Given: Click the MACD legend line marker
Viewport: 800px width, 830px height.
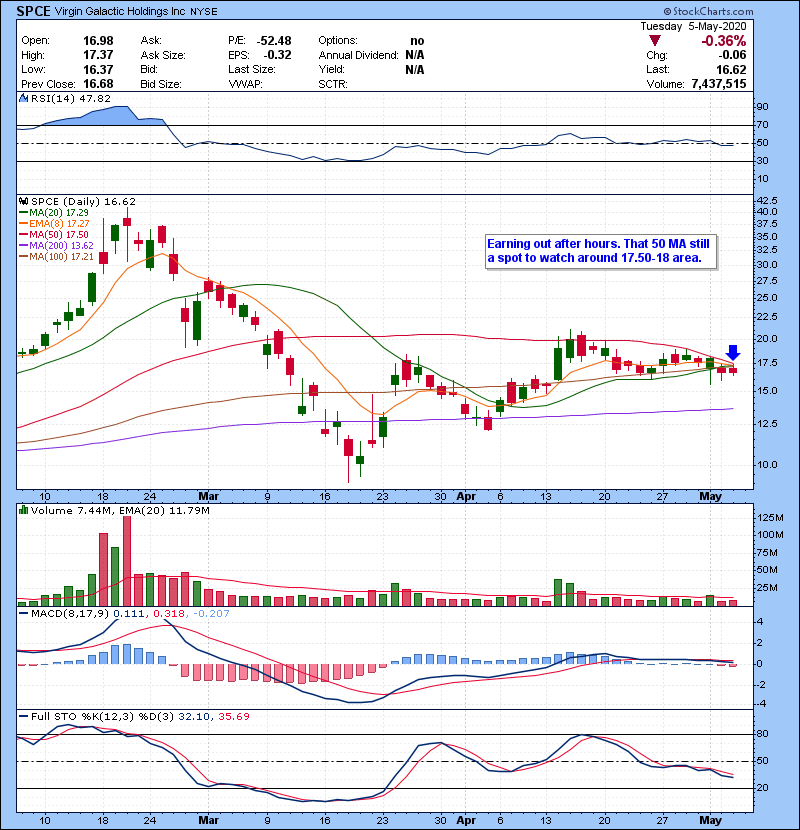Looking at the screenshot, I should tap(23, 614).
